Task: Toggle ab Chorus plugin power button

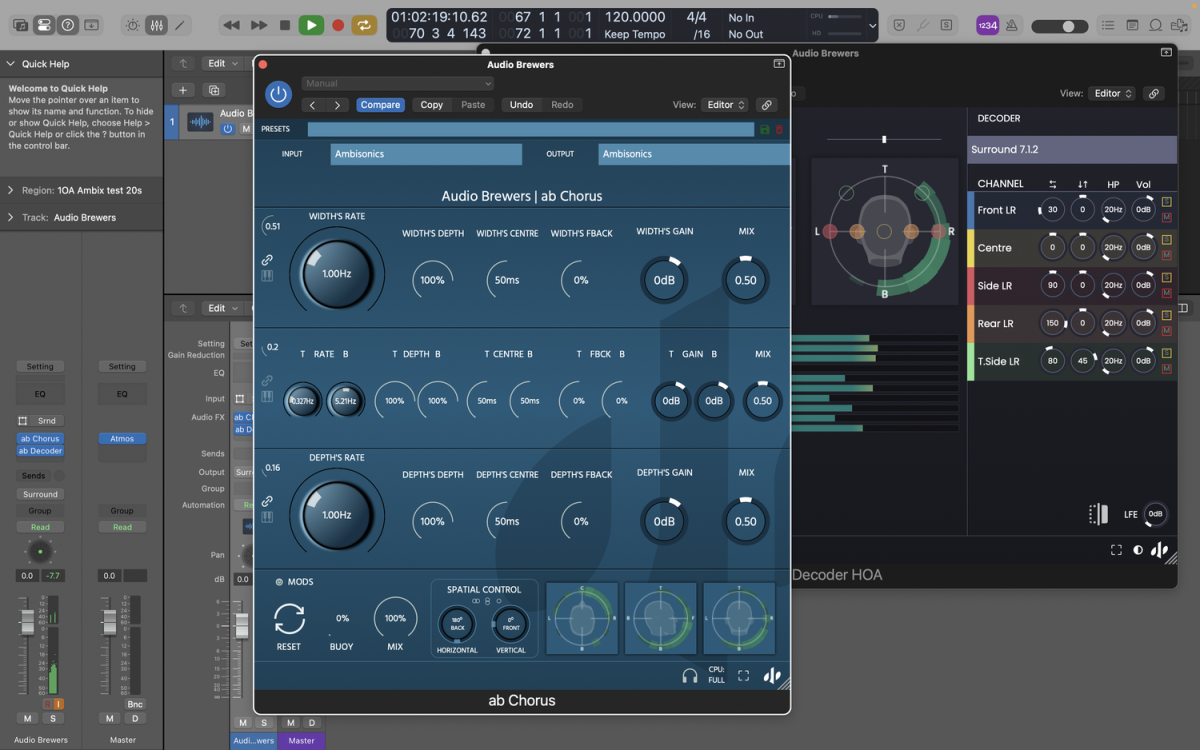Action: [x=278, y=95]
